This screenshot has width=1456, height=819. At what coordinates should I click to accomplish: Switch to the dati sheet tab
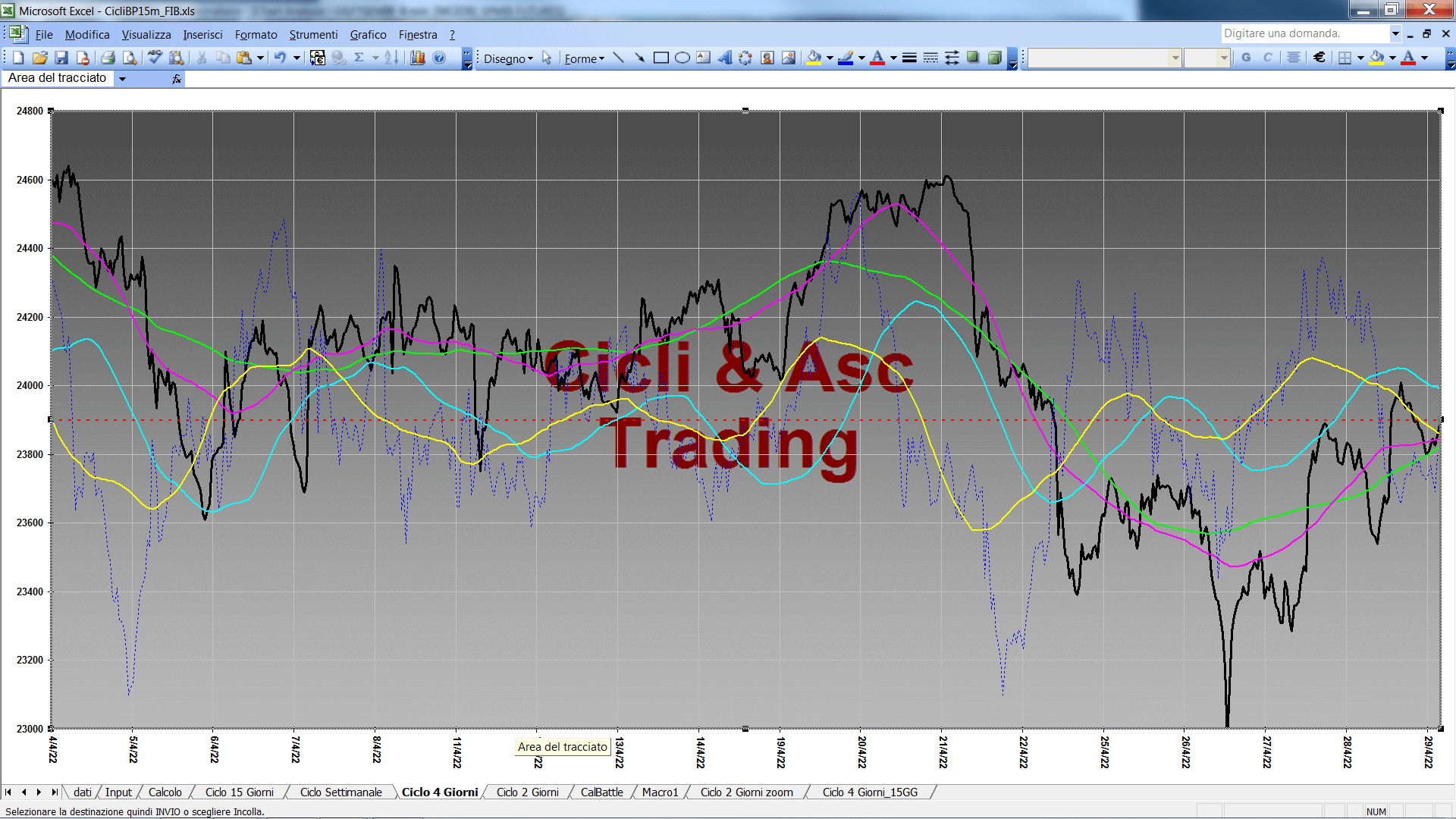pos(83,792)
